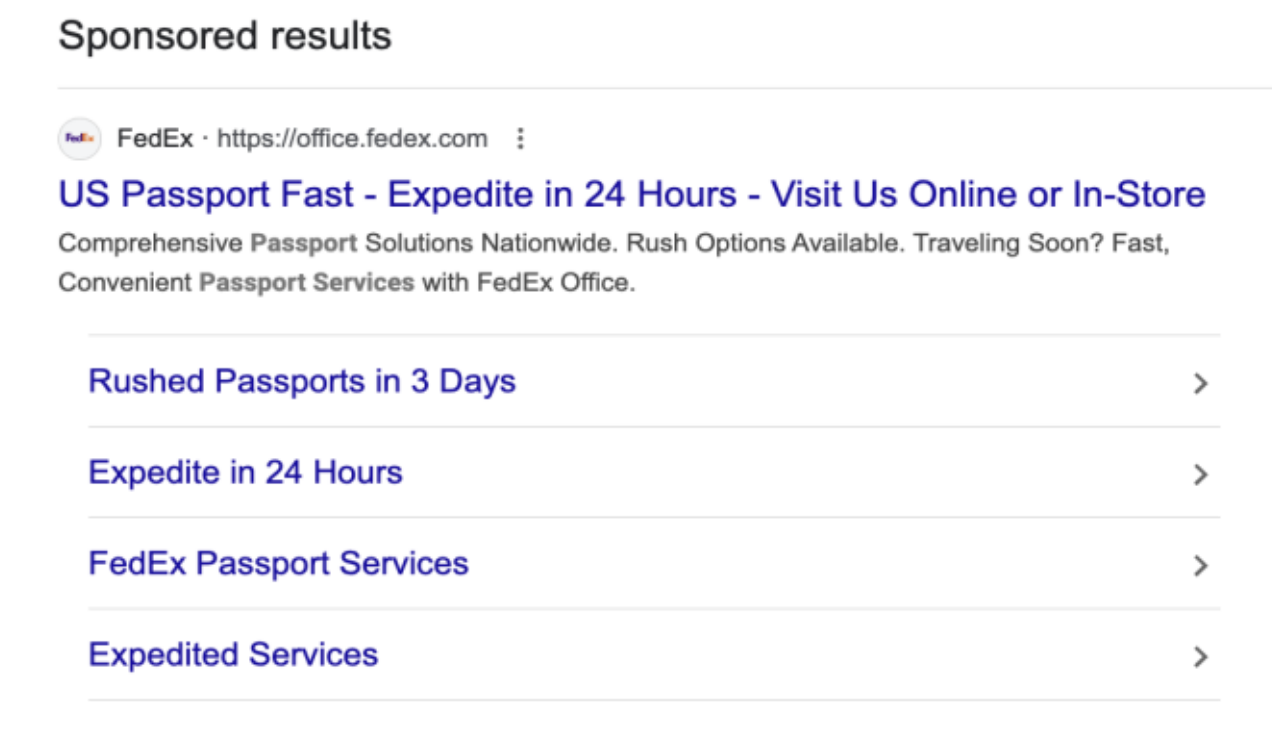
Task: Click the Sponsored results heading
Action: [x=225, y=36]
